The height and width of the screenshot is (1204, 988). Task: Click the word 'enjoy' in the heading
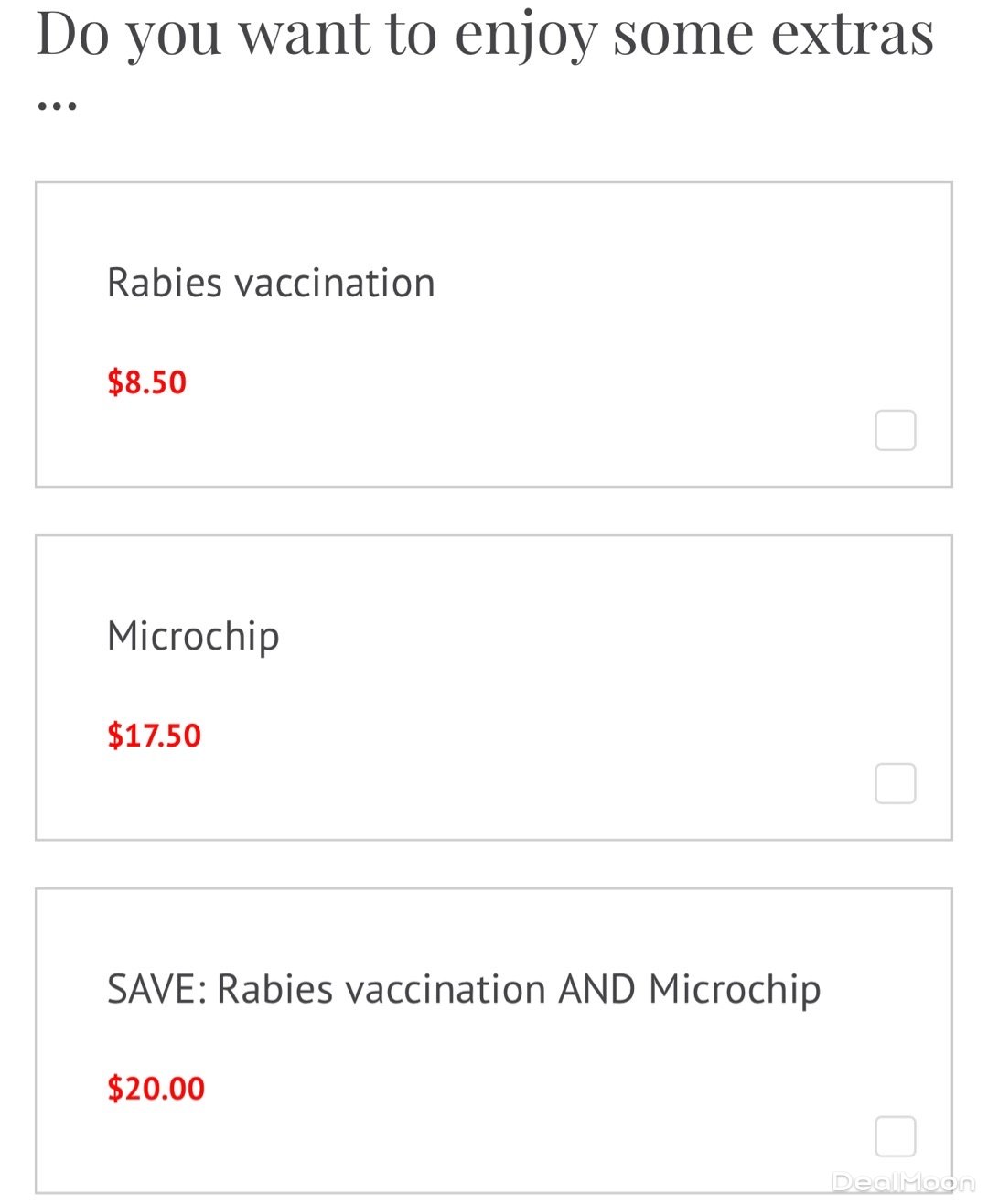525,34
